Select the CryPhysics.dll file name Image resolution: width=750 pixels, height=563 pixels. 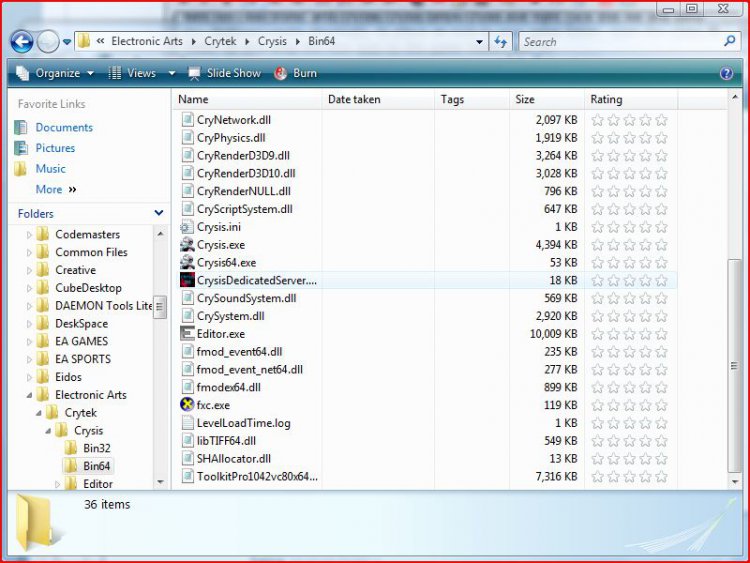point(231,138)
